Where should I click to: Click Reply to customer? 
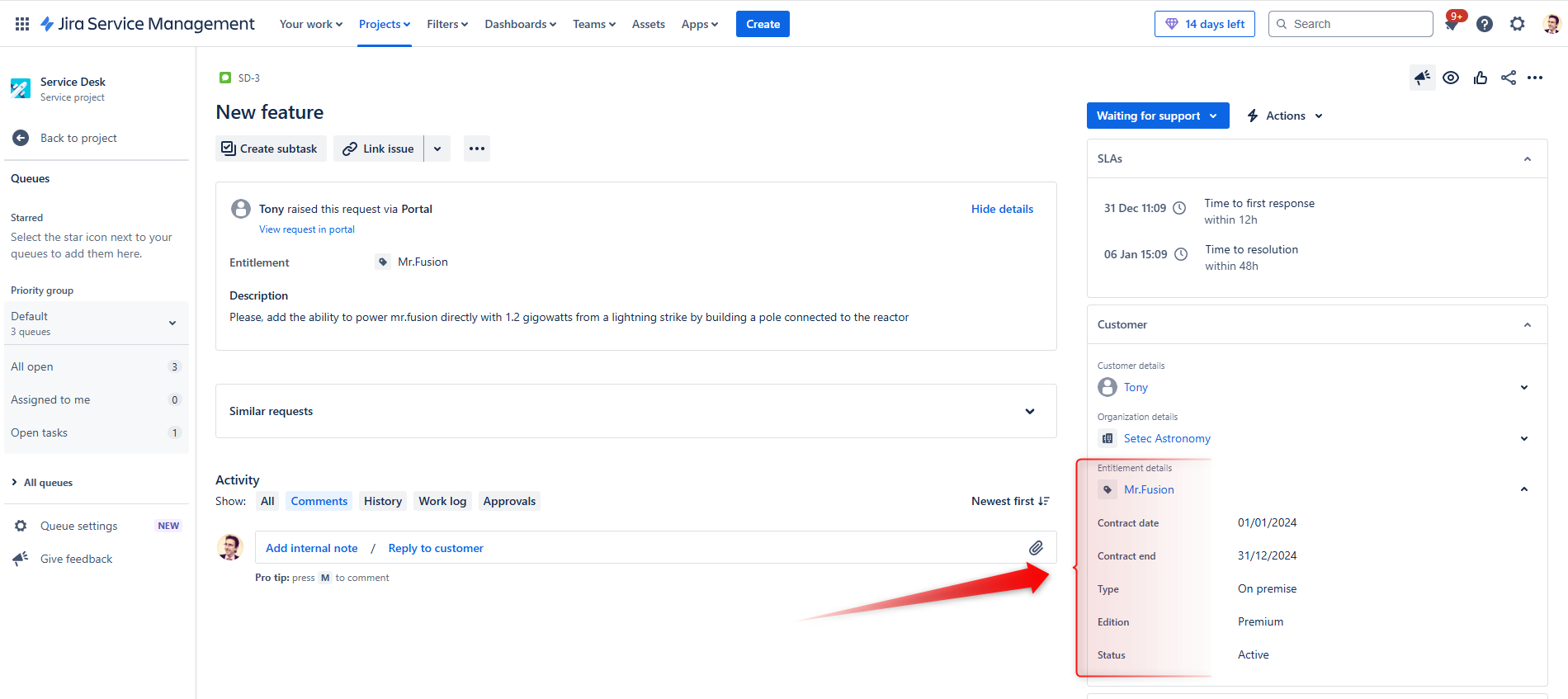(436, 548)
